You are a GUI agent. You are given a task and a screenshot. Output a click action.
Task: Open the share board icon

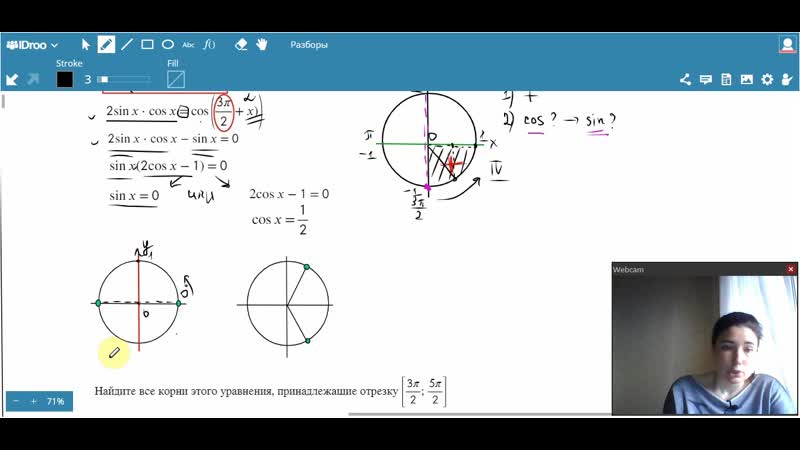(x=685, y=79)
